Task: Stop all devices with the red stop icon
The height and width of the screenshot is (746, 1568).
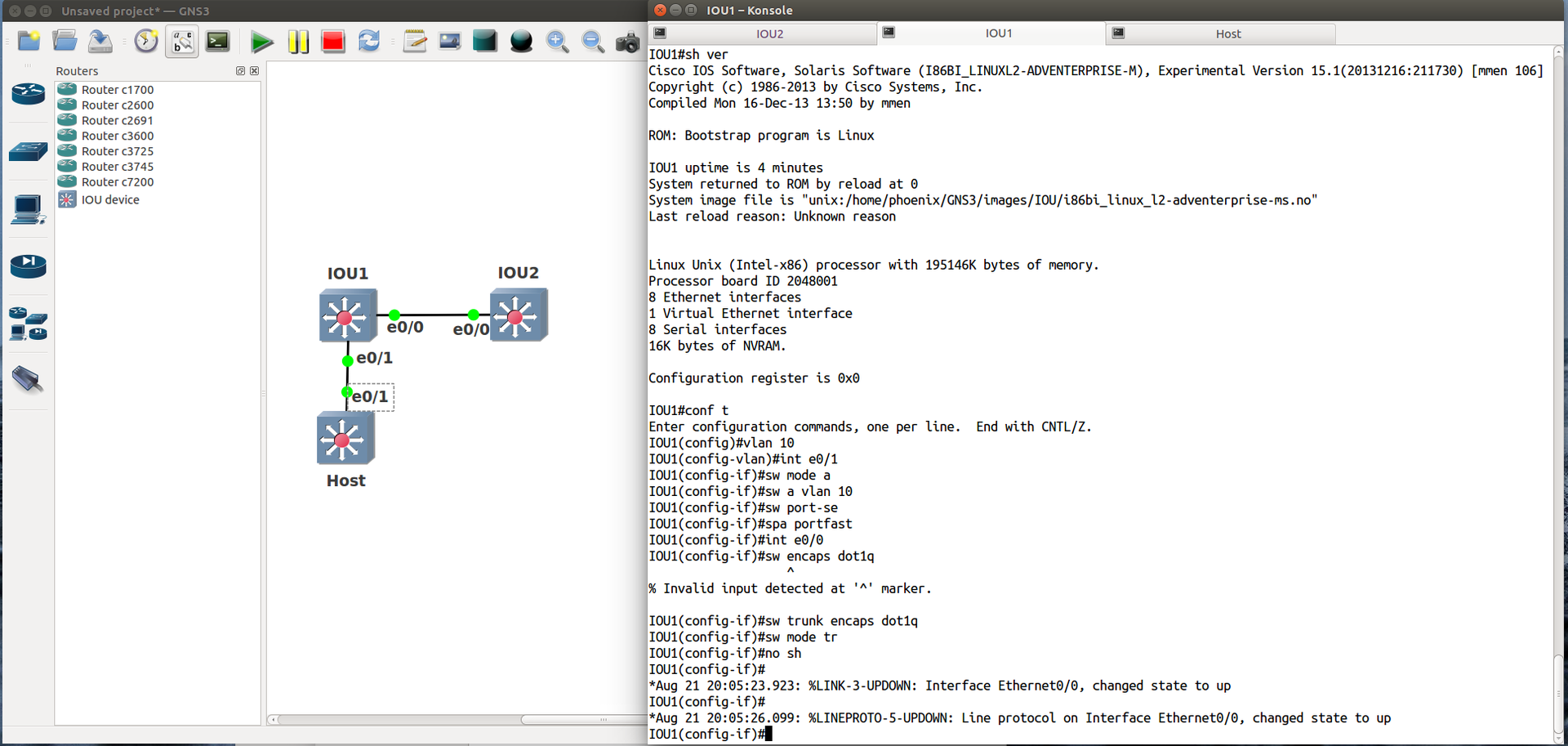Action: click(x=333, y=41)
